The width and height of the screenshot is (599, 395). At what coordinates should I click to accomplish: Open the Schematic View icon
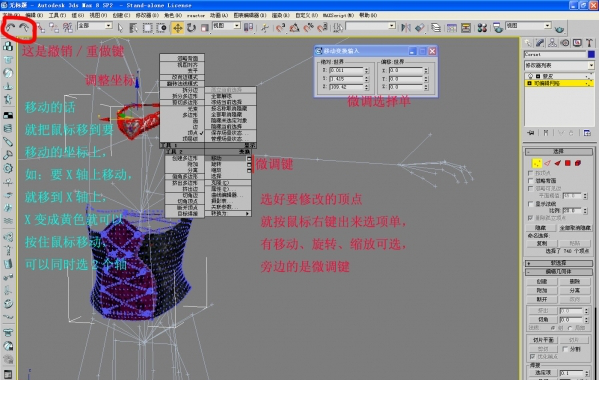pos(466,28)
